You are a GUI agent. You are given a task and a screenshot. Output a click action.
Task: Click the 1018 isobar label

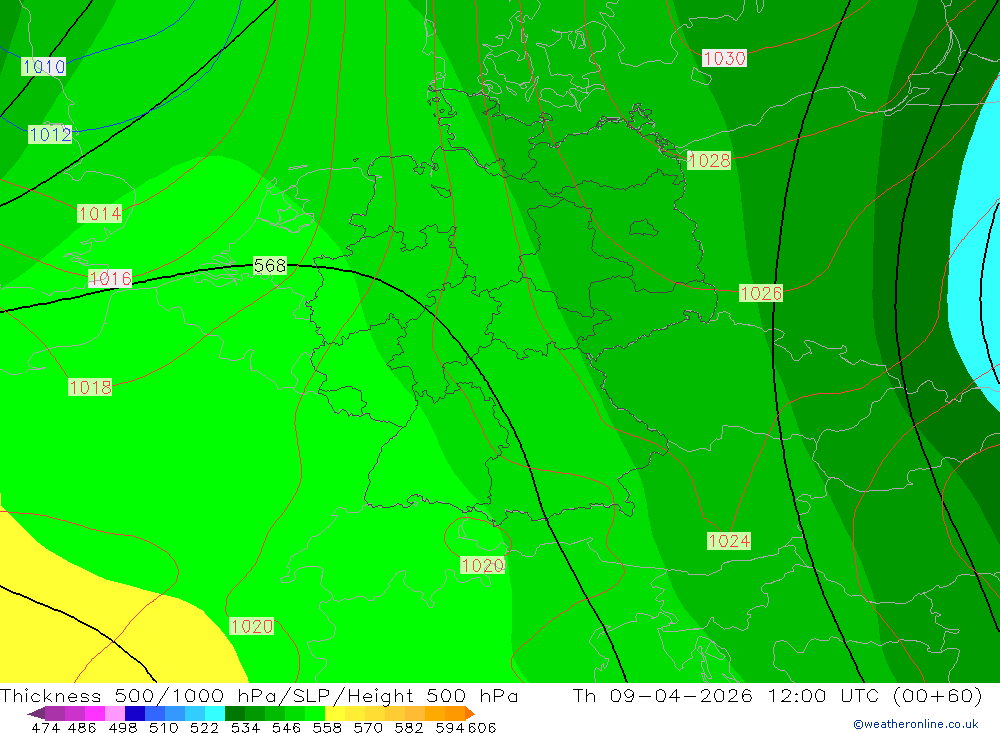click(x=90, y=387)
